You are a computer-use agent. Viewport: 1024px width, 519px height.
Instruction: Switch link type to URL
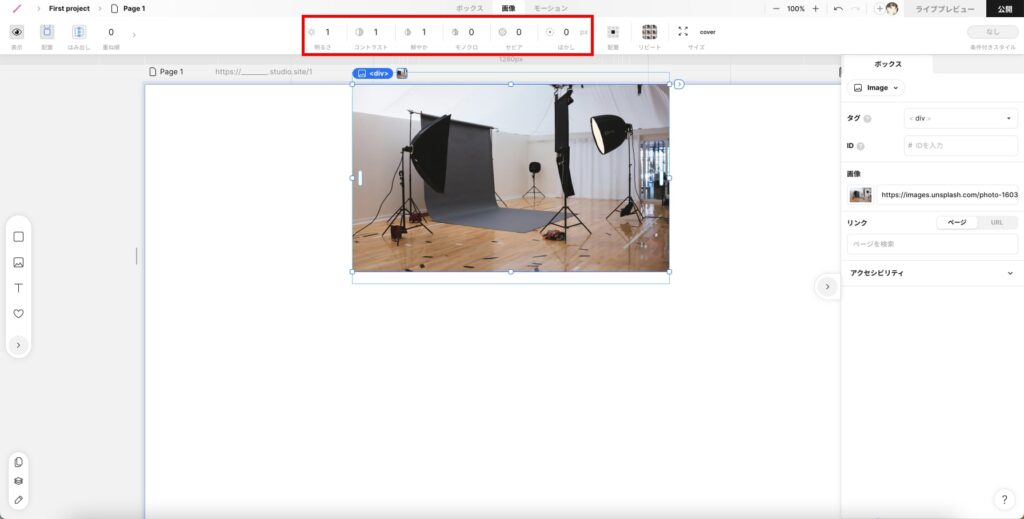996,222
